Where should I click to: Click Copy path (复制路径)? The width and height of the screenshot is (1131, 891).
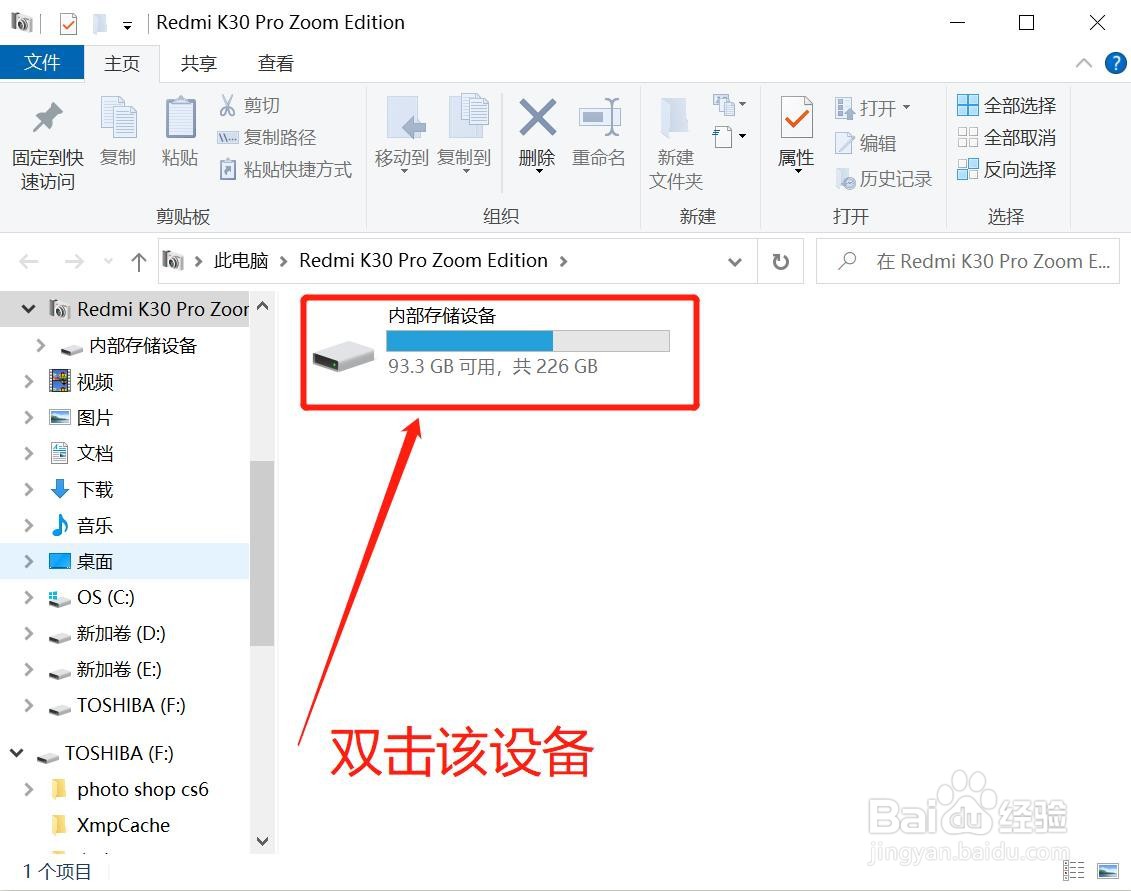[x=267, y=137]
